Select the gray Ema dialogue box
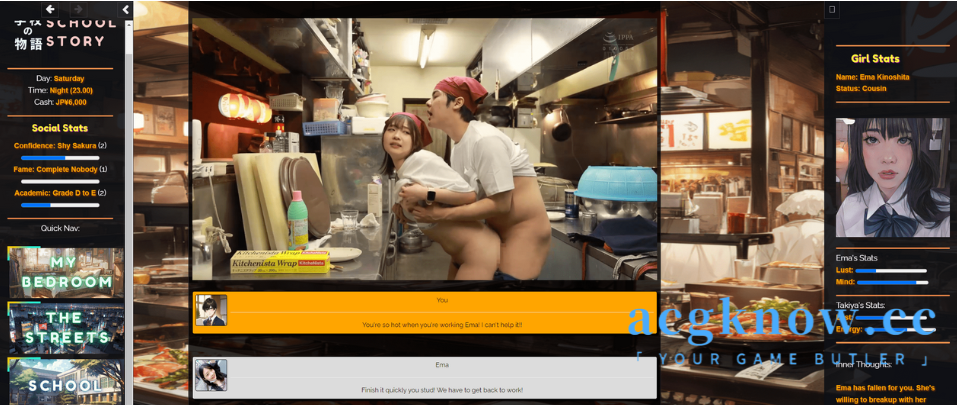 (440, 377)
